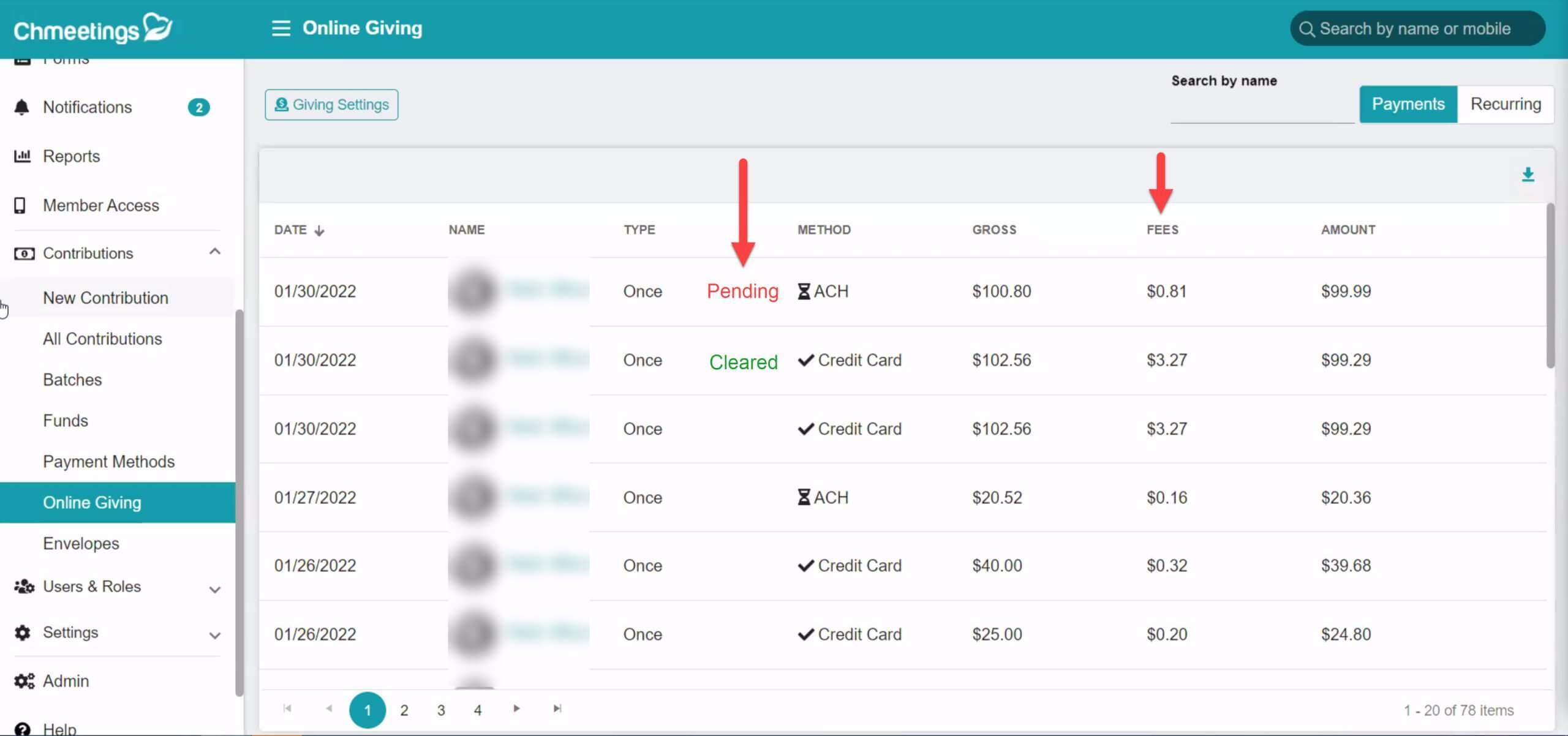Screen dimensions: 1568x736
Task: Click the Notifications bell icon
Action: (x=21, y=107)
